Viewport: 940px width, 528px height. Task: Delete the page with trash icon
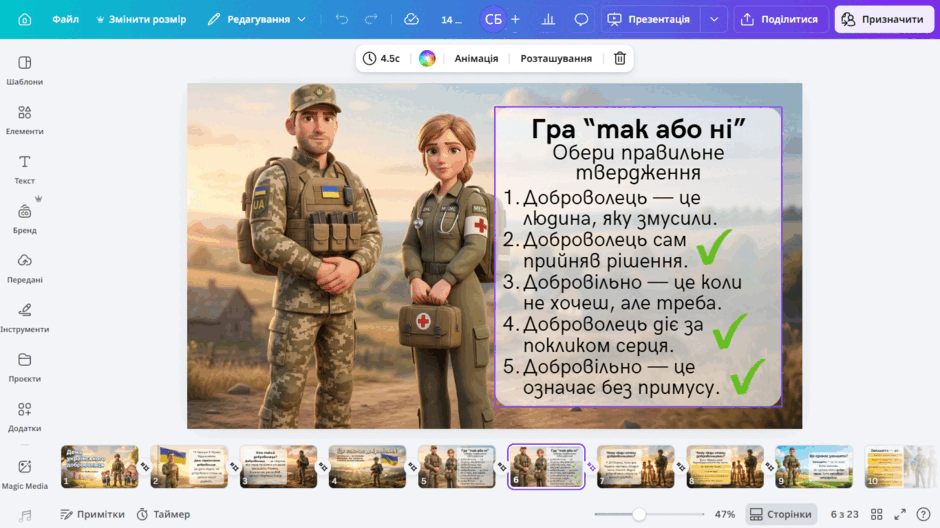(620, 58)
